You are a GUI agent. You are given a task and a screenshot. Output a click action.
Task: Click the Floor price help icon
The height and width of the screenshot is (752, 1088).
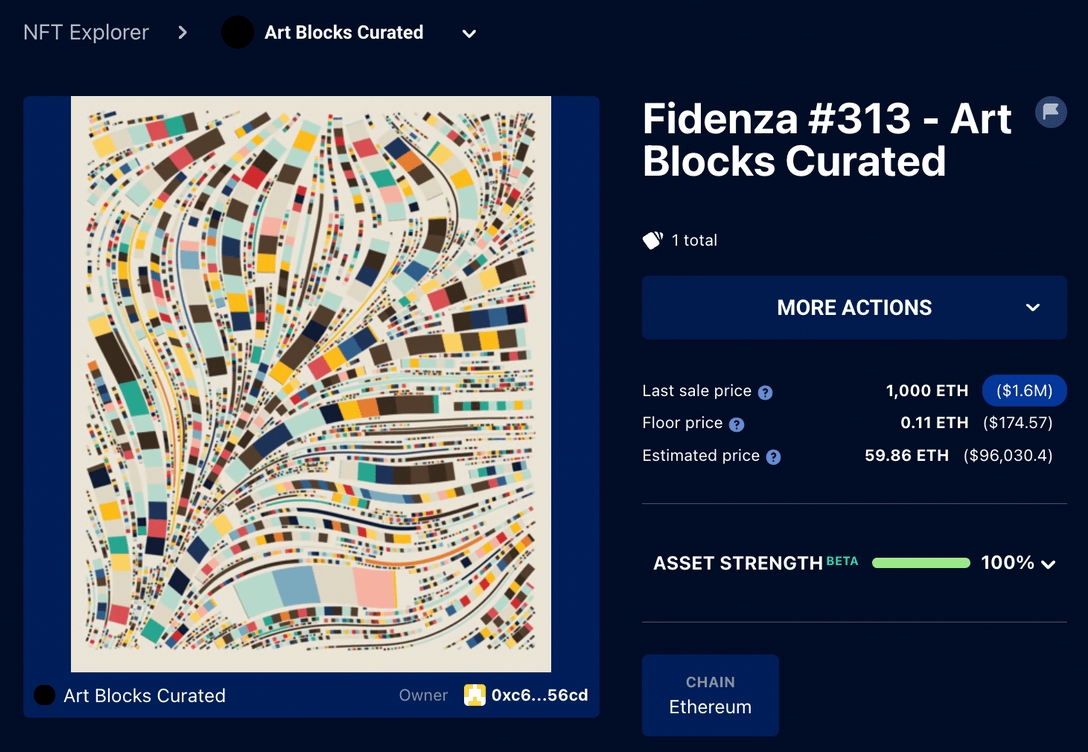tap(736, 424)
